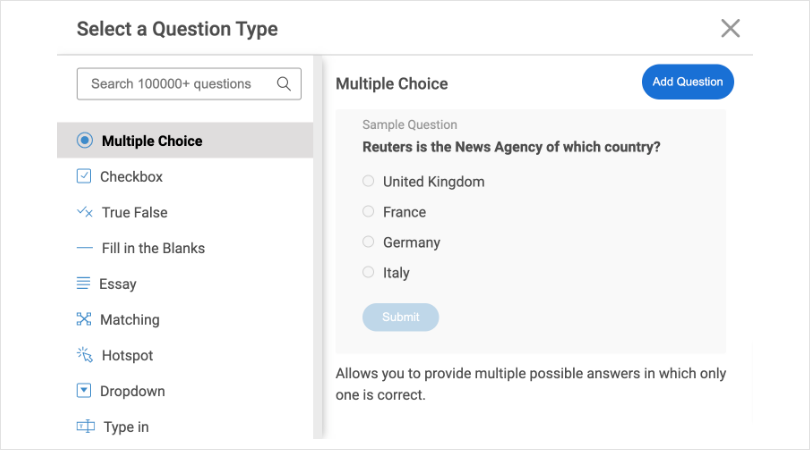Click the Type in icon
The width and height of the screenshot is (810, 450).
[85, 427]
